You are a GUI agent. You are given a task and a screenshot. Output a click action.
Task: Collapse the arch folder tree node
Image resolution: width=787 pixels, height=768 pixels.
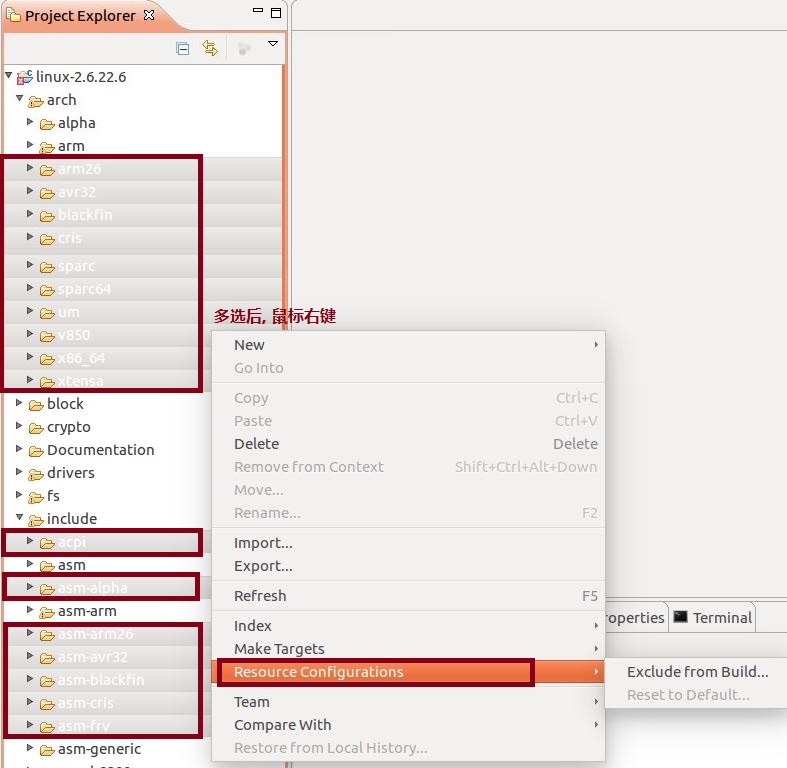click(x=20, y=99)
